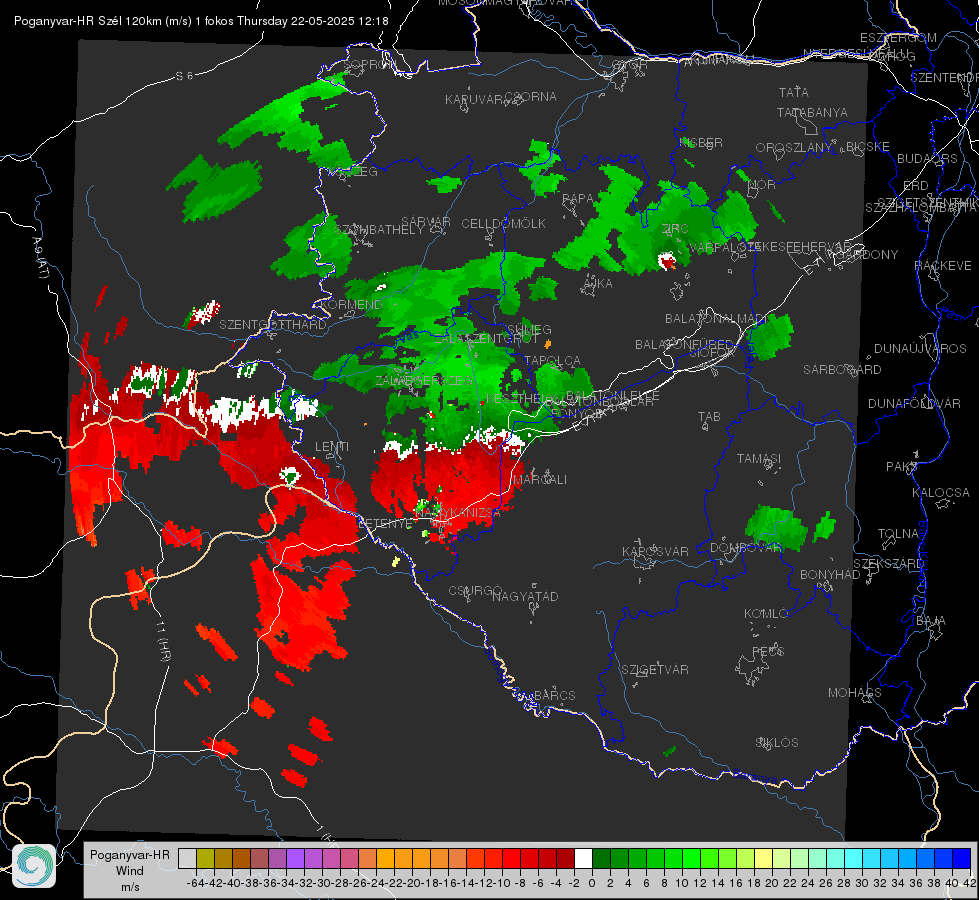Click the CSURGO city label

[x=475, y=591]
